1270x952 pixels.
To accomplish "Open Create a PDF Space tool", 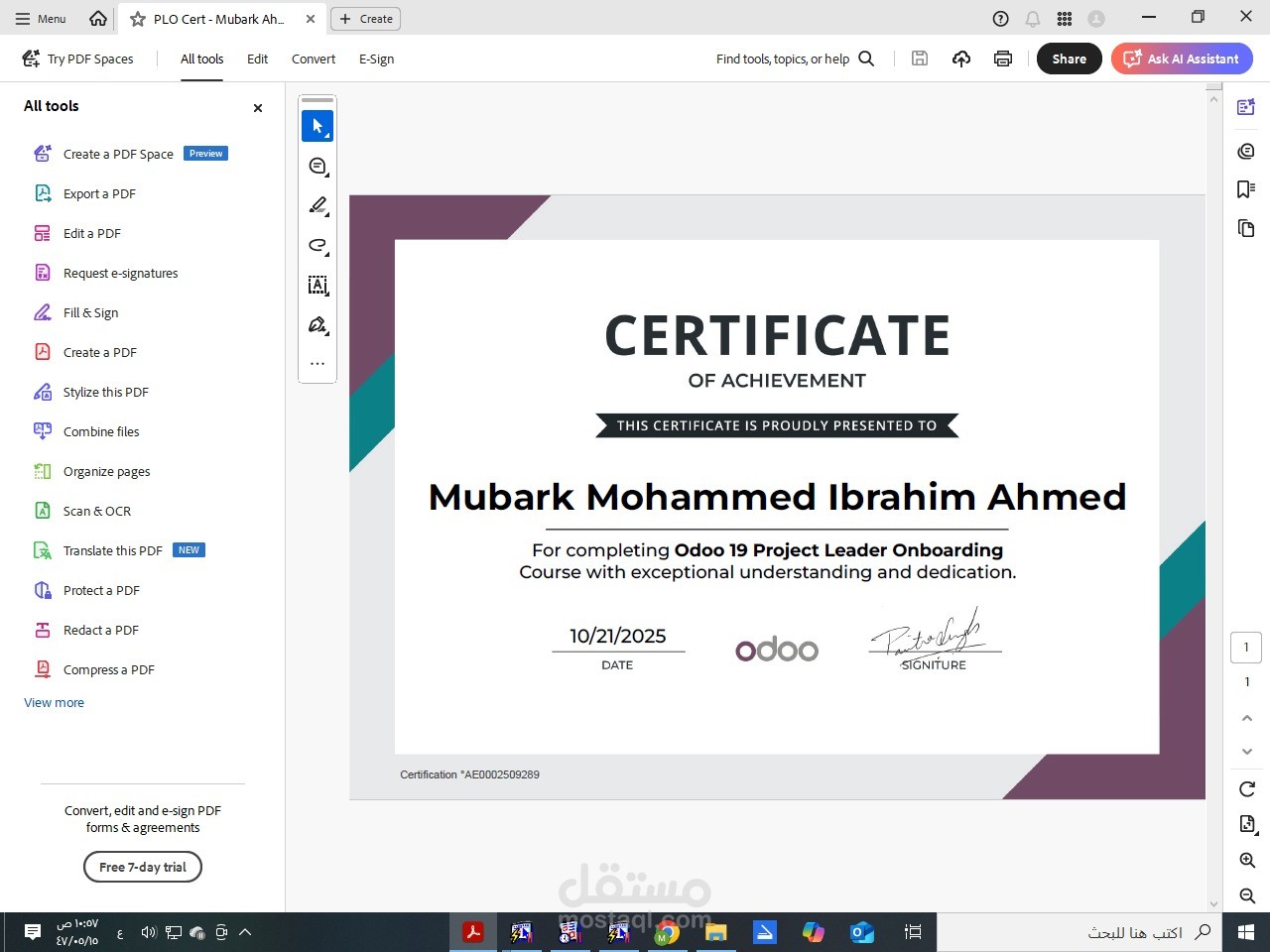I will click(131, 154).
